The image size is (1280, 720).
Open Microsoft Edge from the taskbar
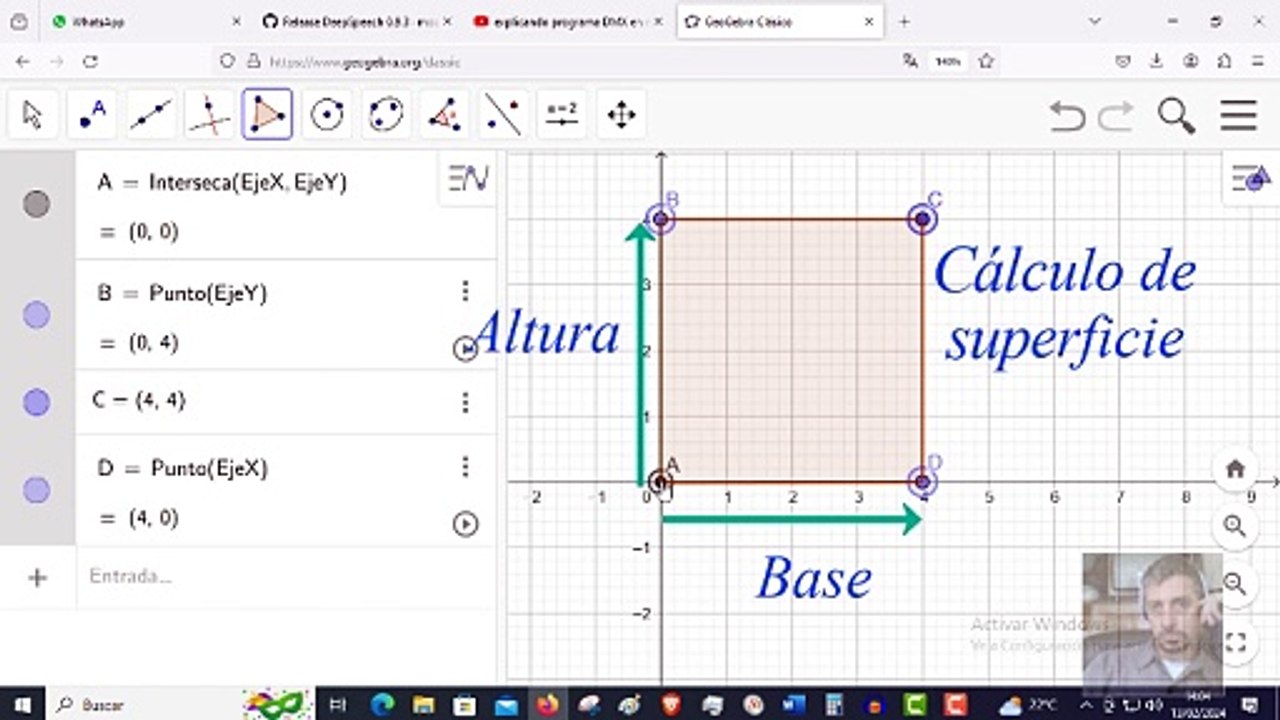382,704
